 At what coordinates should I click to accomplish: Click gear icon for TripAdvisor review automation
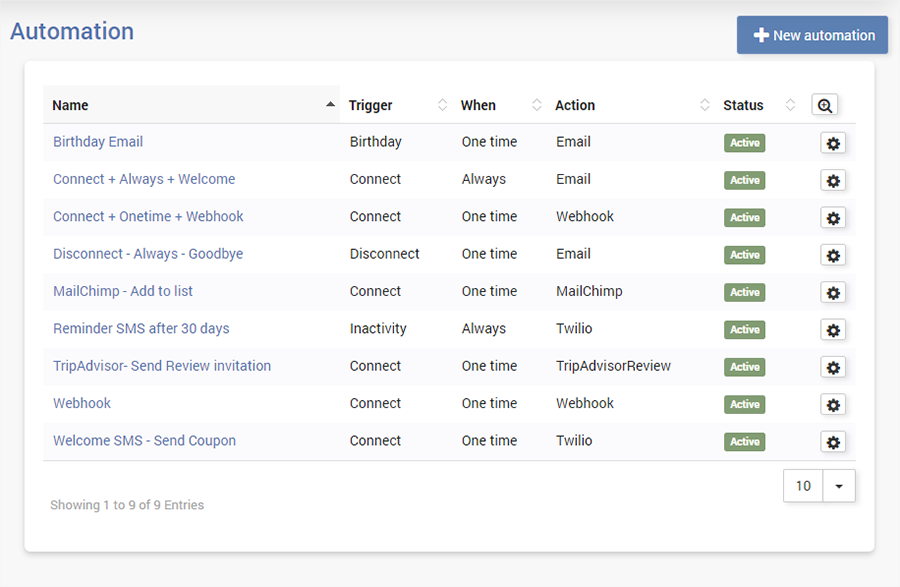(833, 367)
